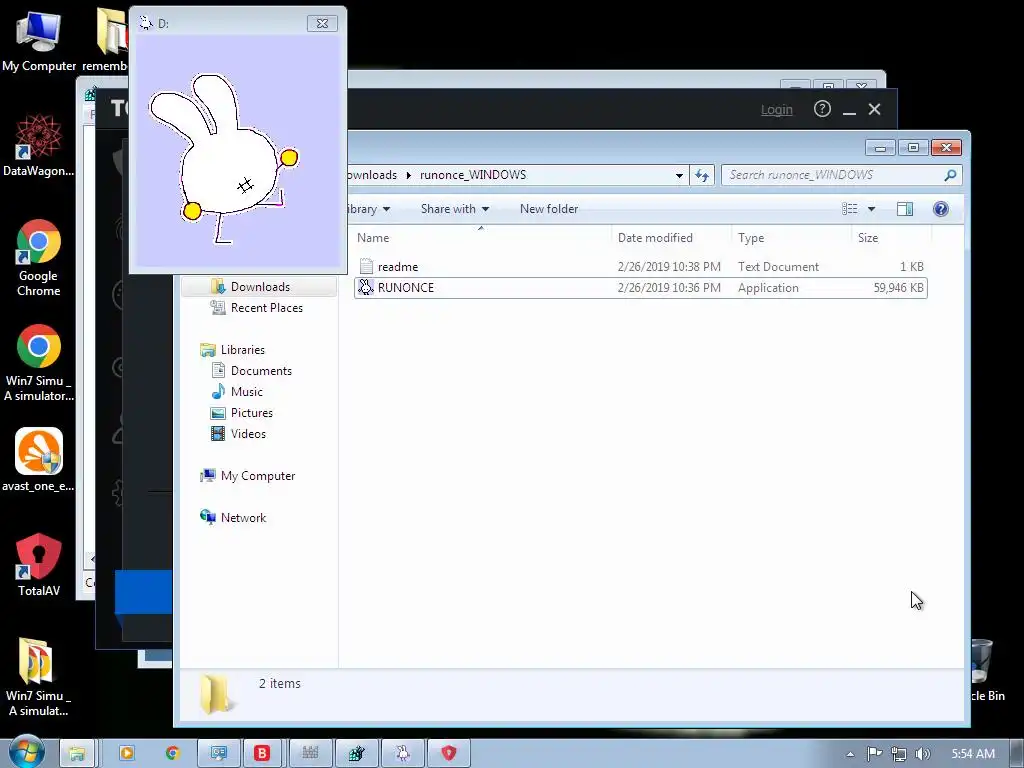Open the Music library
The image size is (1024, 768).
click(246, 392)
